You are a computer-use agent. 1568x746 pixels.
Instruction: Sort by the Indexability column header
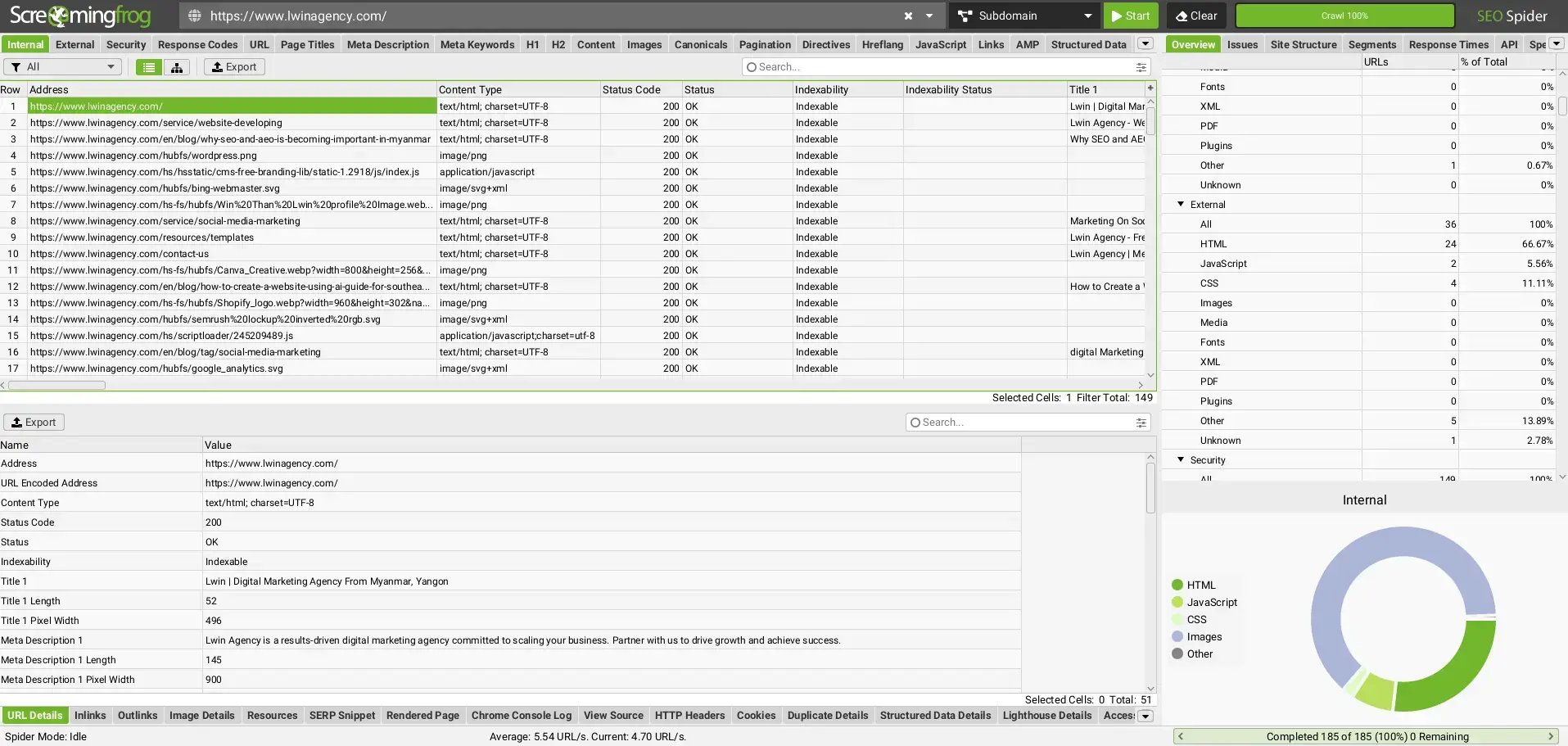[x=847, y=89]
